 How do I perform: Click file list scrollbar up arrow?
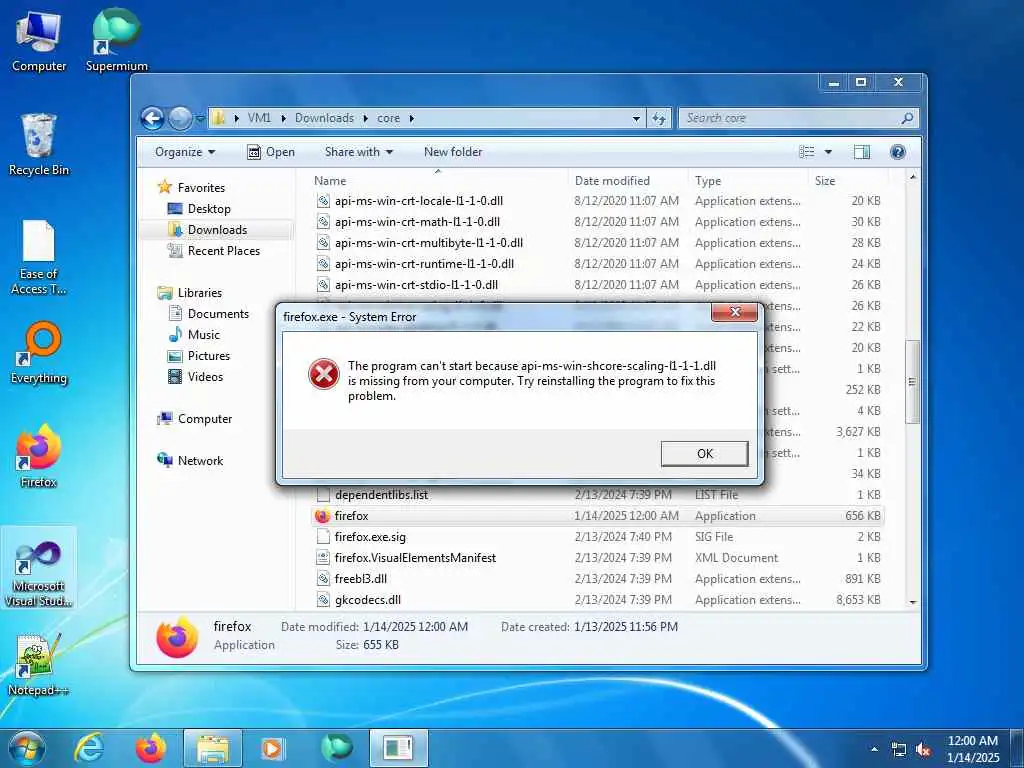pos(912,177)
